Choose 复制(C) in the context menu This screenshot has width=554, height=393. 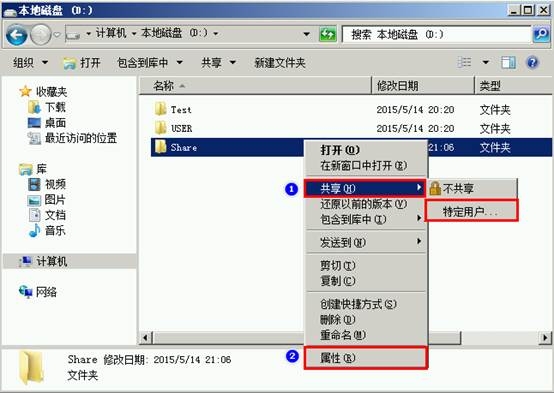[x=366, y=281]
